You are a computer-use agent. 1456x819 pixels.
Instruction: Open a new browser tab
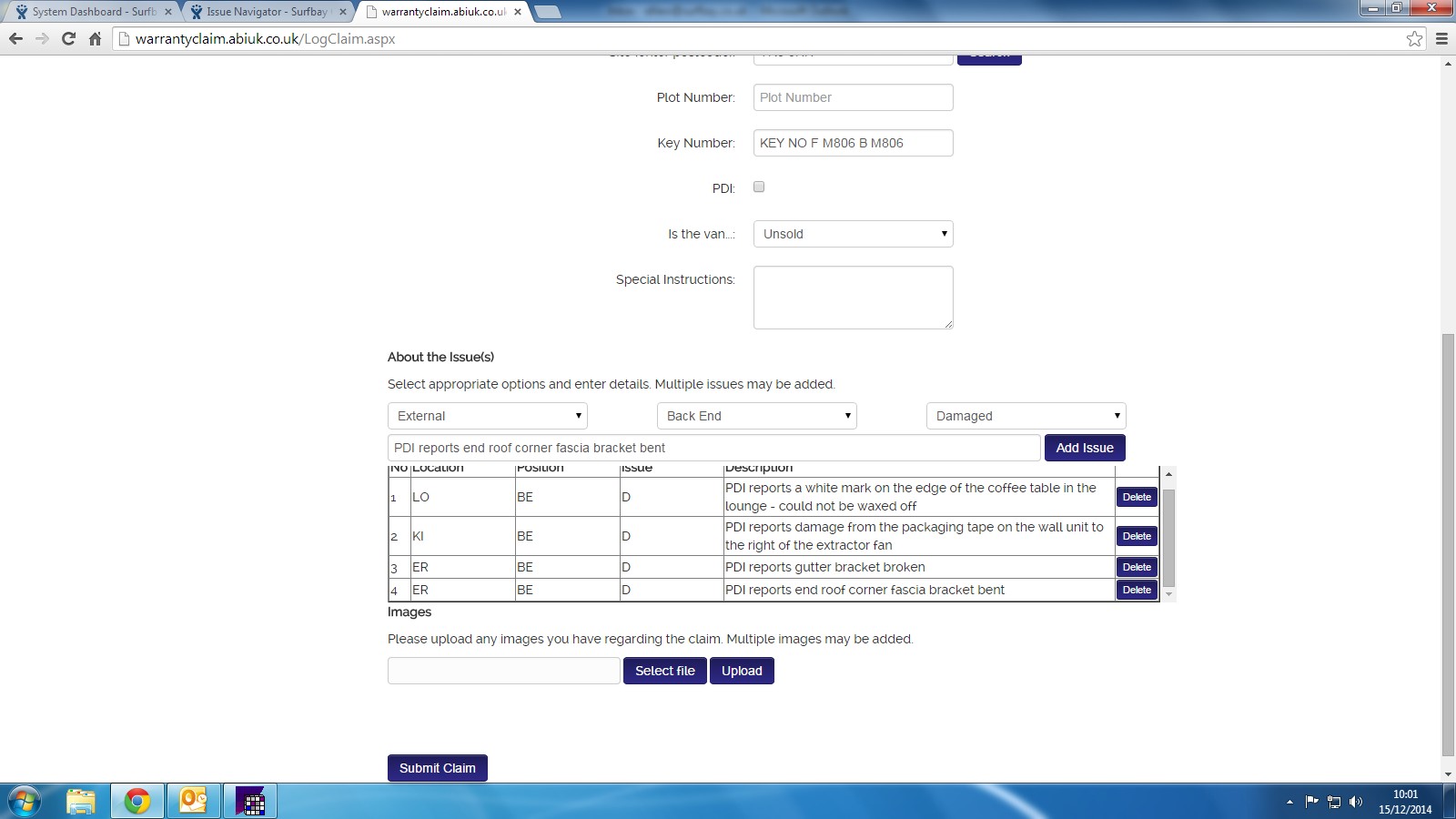547,12
